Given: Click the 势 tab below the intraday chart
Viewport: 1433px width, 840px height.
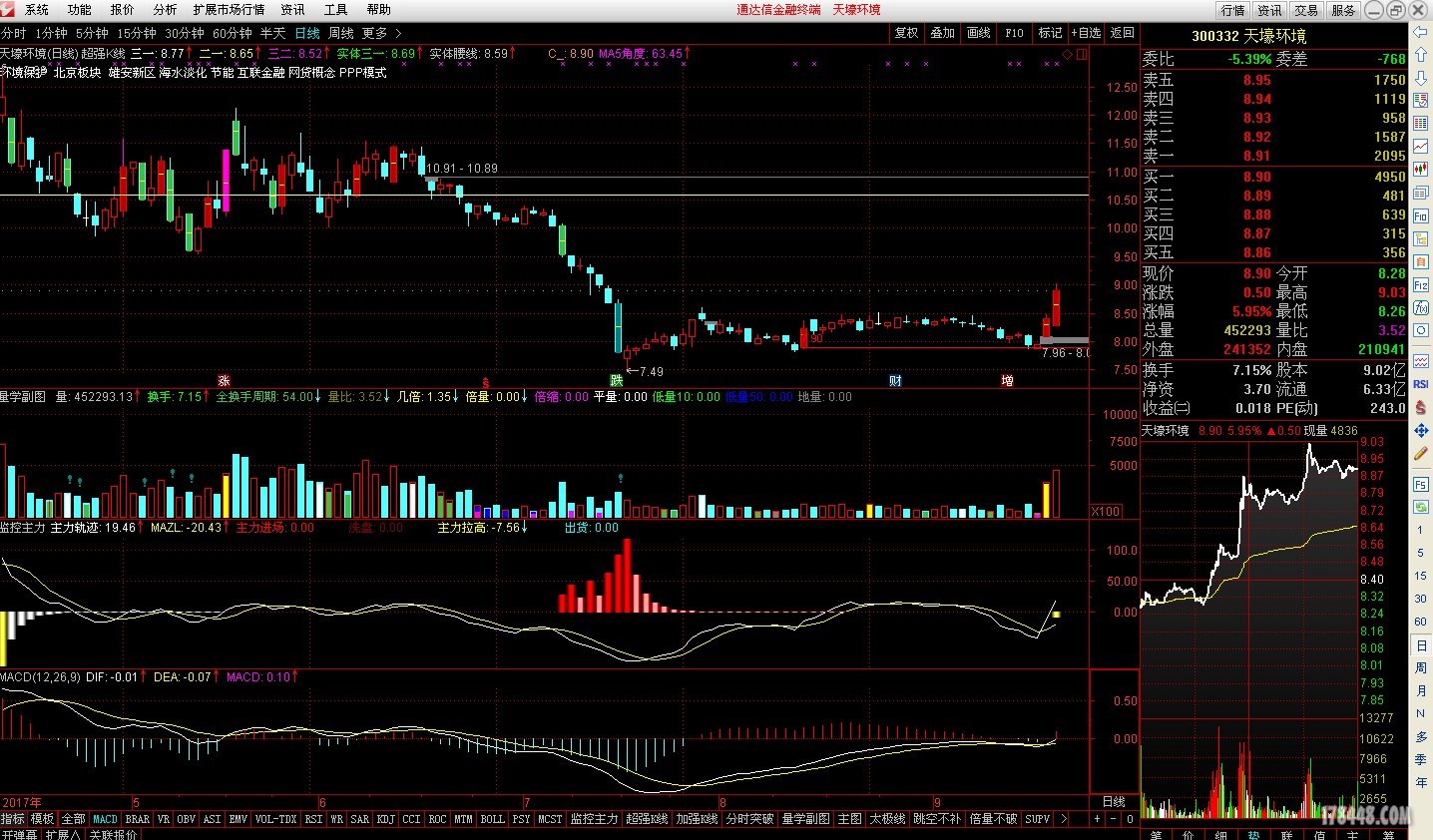Looking at the screenshot, I should click(1253, 834).
